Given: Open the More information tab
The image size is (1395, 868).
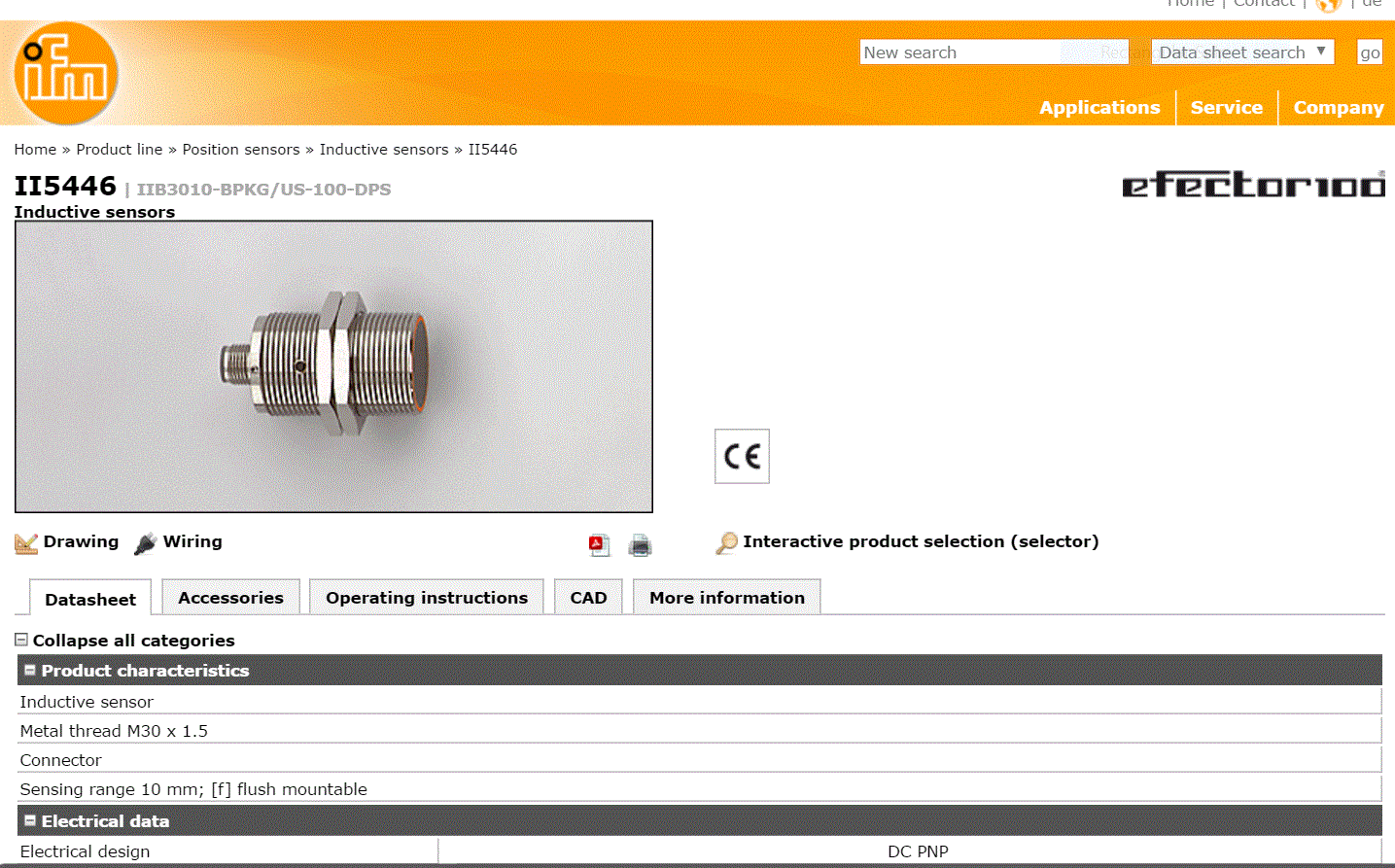Looking at the screenshot, I should point(727,597).
